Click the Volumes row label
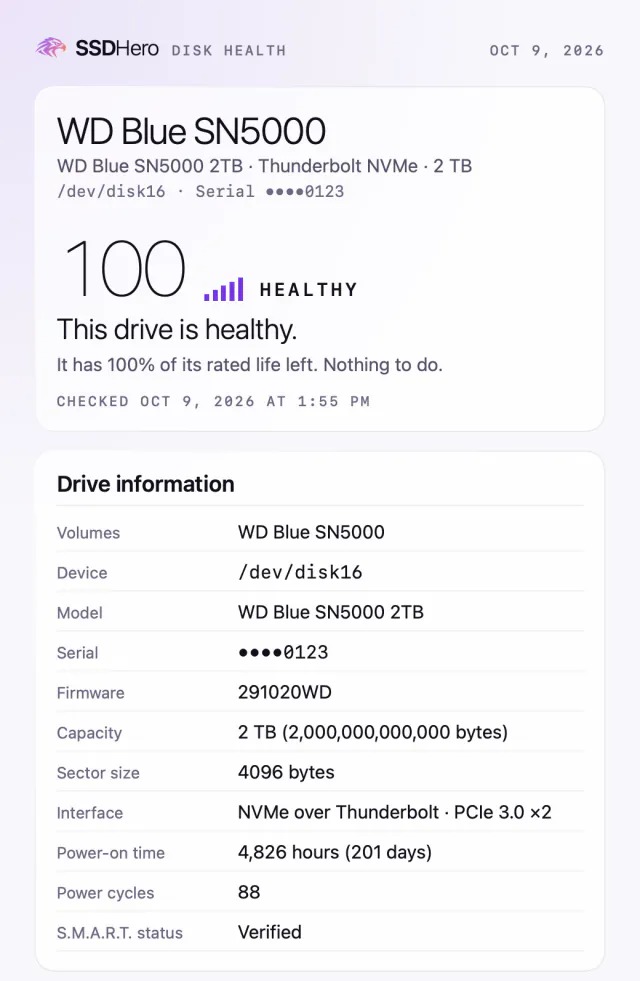Image resolution: width=640 pixels, height=981 pixels. tap(88, 532)
